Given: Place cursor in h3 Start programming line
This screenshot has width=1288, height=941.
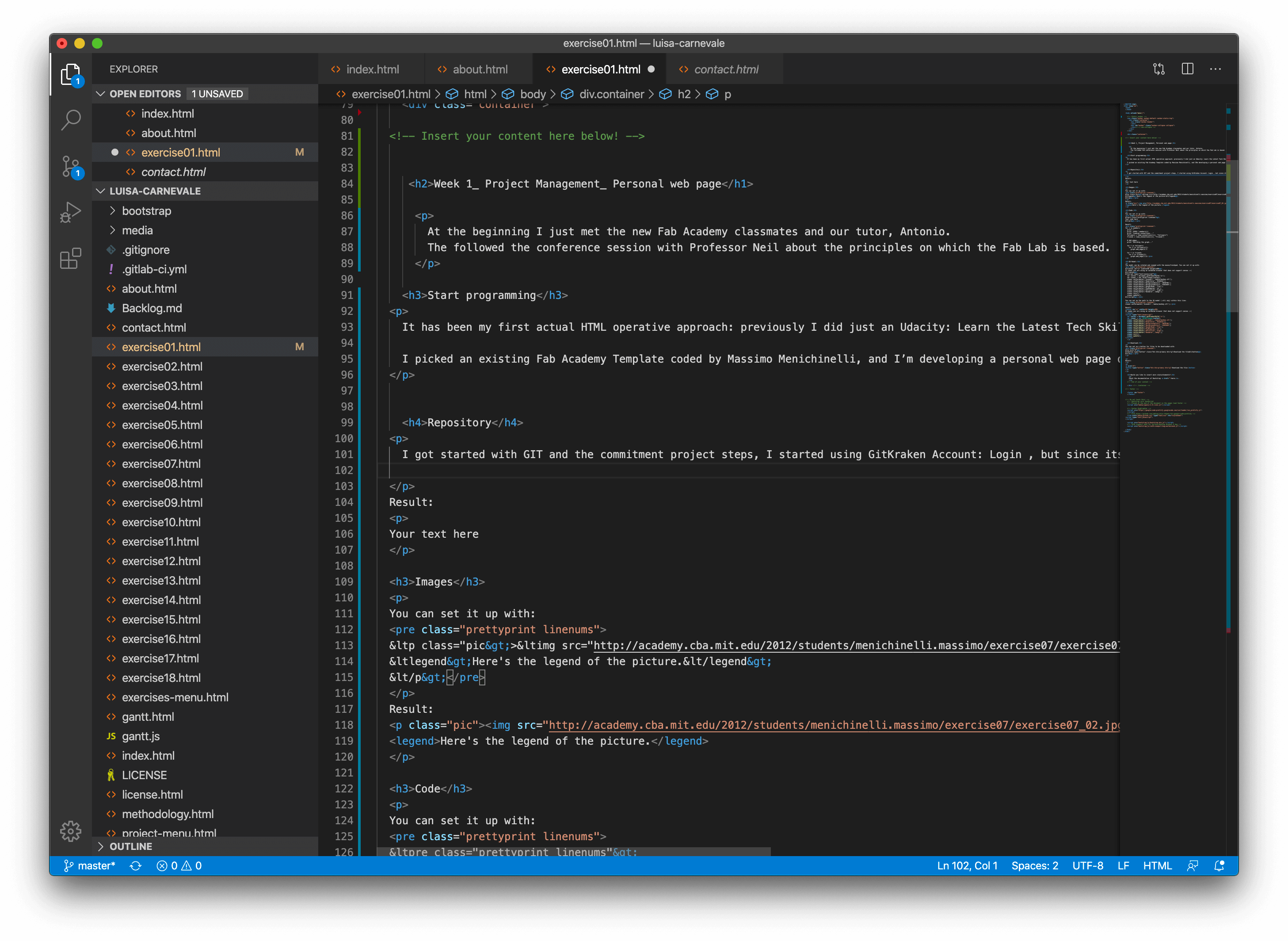Looking at the screenshot, I should pyautogui.click(x=485, y=295).
